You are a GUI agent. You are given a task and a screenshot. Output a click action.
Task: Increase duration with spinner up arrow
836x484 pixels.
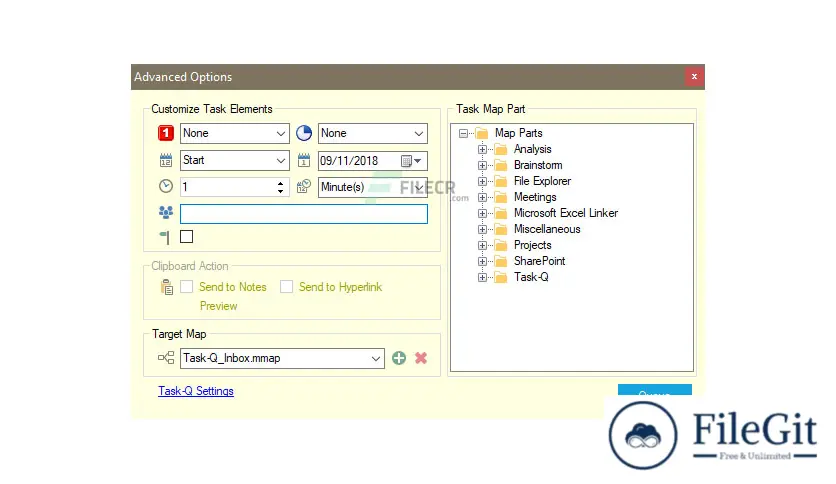280,183
